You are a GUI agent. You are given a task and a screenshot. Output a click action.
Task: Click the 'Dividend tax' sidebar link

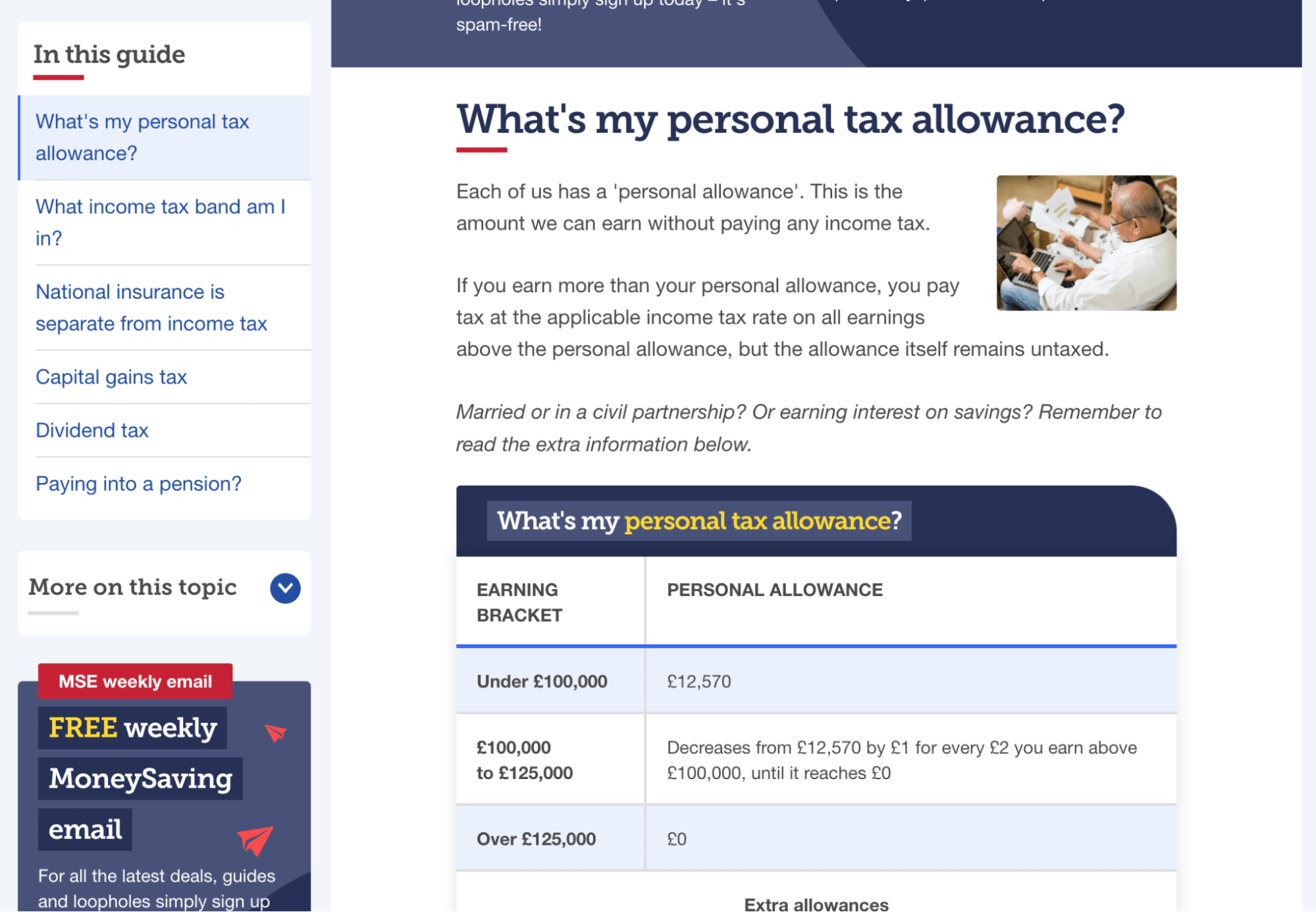pyautogui.click(x=92, y=430)
